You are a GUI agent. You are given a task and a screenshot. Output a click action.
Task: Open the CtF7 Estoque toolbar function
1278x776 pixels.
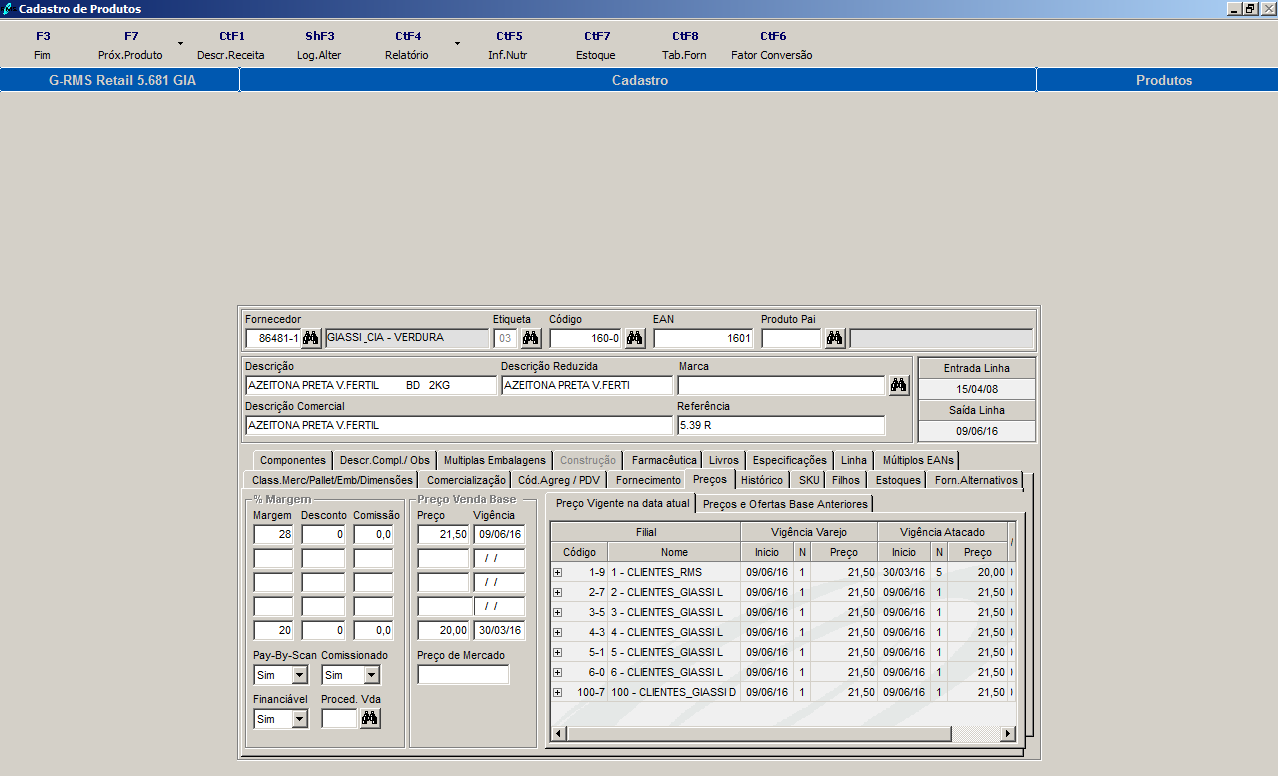tap(596, 46)
